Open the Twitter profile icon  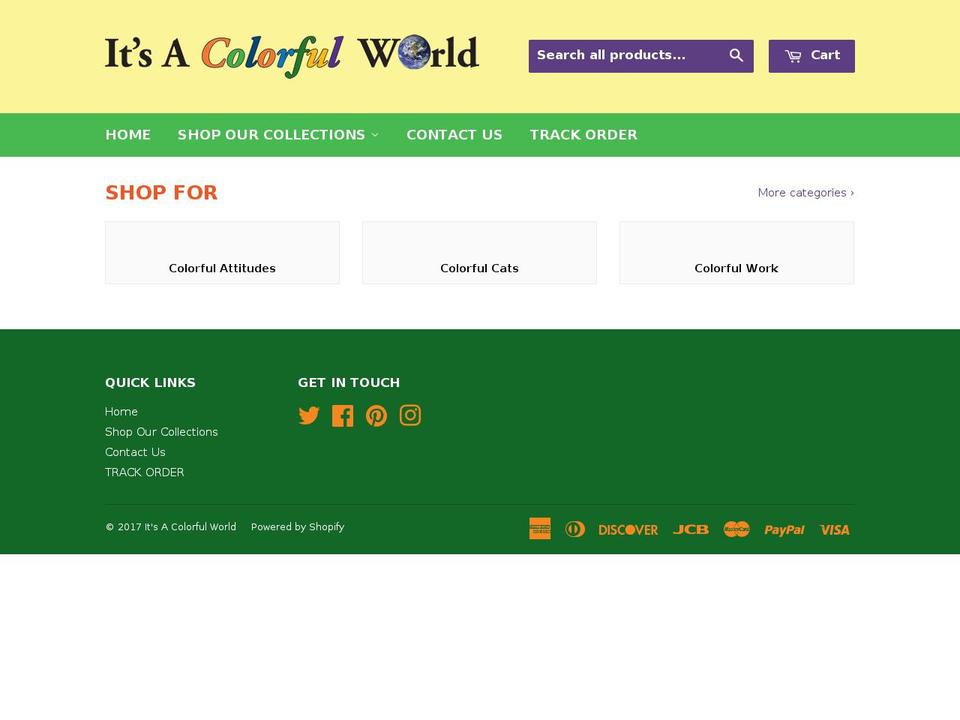click(x=309, y=416)
